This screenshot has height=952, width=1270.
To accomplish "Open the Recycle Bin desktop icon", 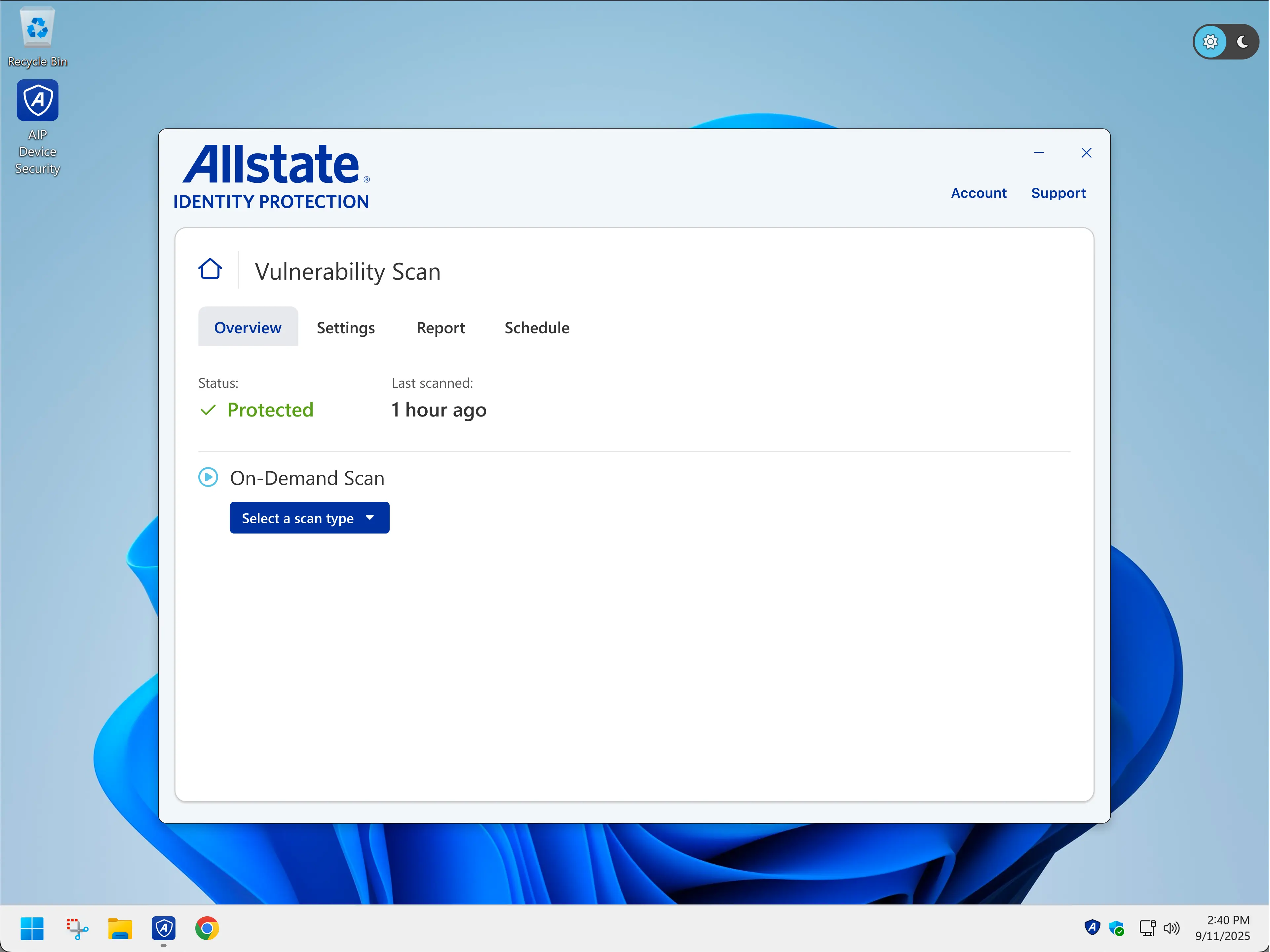I will click(37, 37).
